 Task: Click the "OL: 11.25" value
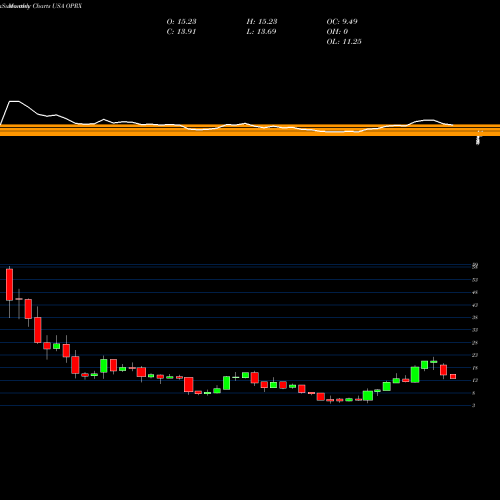[x=344, y=42]
